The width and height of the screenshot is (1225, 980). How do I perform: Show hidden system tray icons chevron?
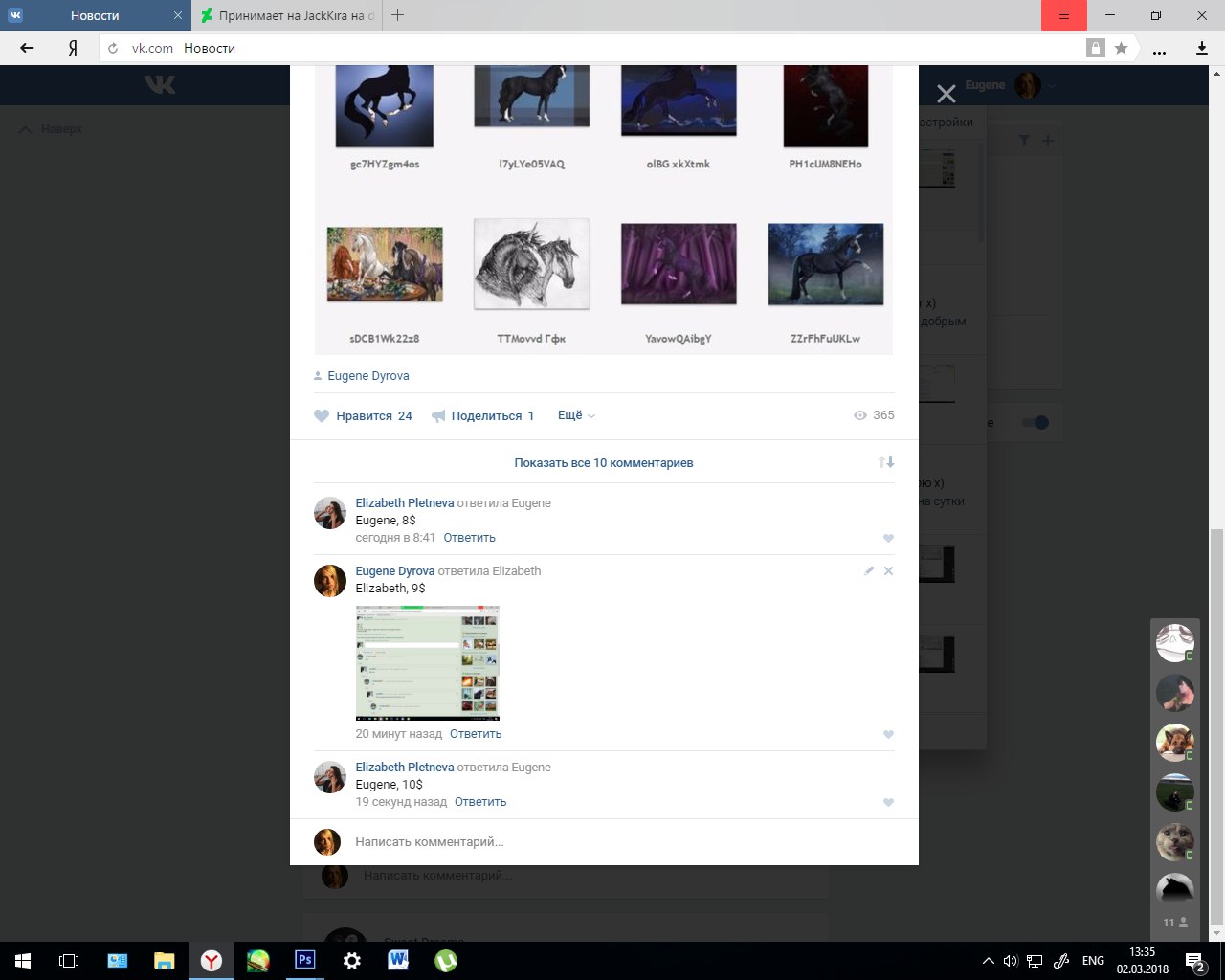click(x=988, y=961)
